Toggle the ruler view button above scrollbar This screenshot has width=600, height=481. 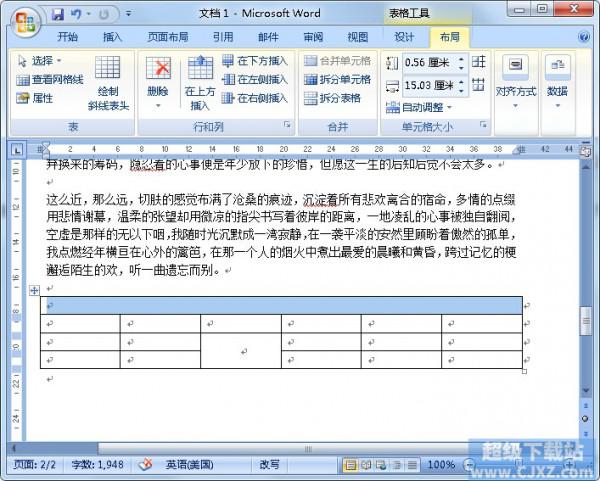coord(585,152)
